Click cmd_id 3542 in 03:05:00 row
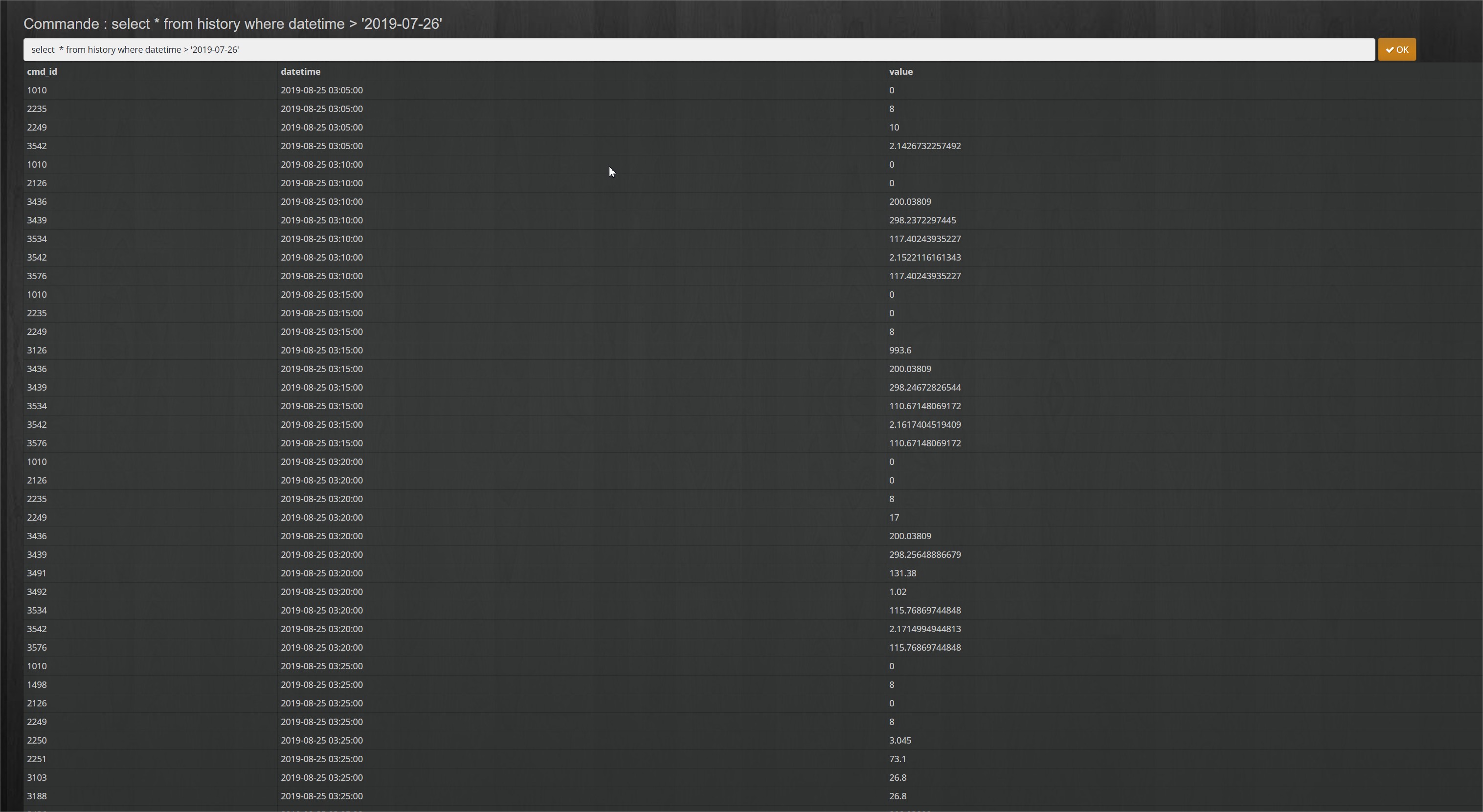 37,146
